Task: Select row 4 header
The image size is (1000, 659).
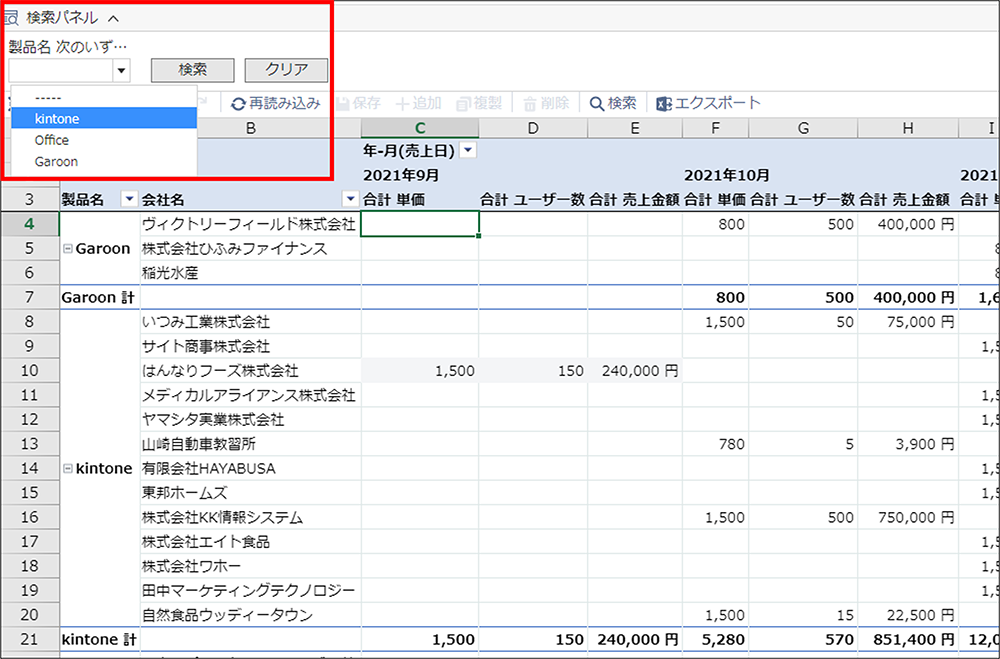Action: pyautogui.click(x=30, y=224)
